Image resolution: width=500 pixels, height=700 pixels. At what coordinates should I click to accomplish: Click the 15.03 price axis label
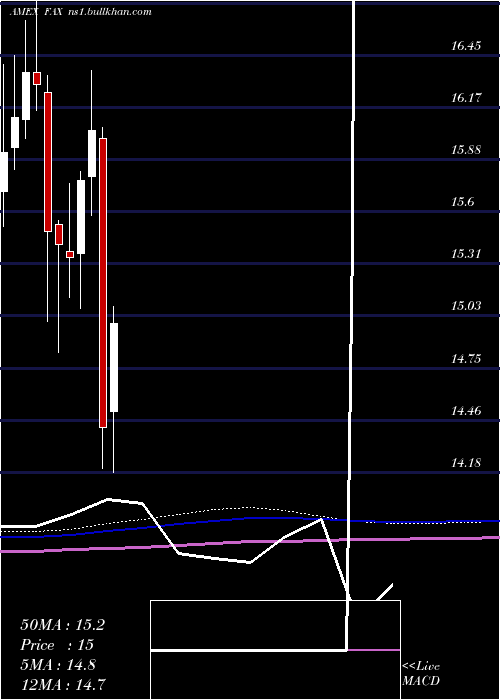pos(466,306)
